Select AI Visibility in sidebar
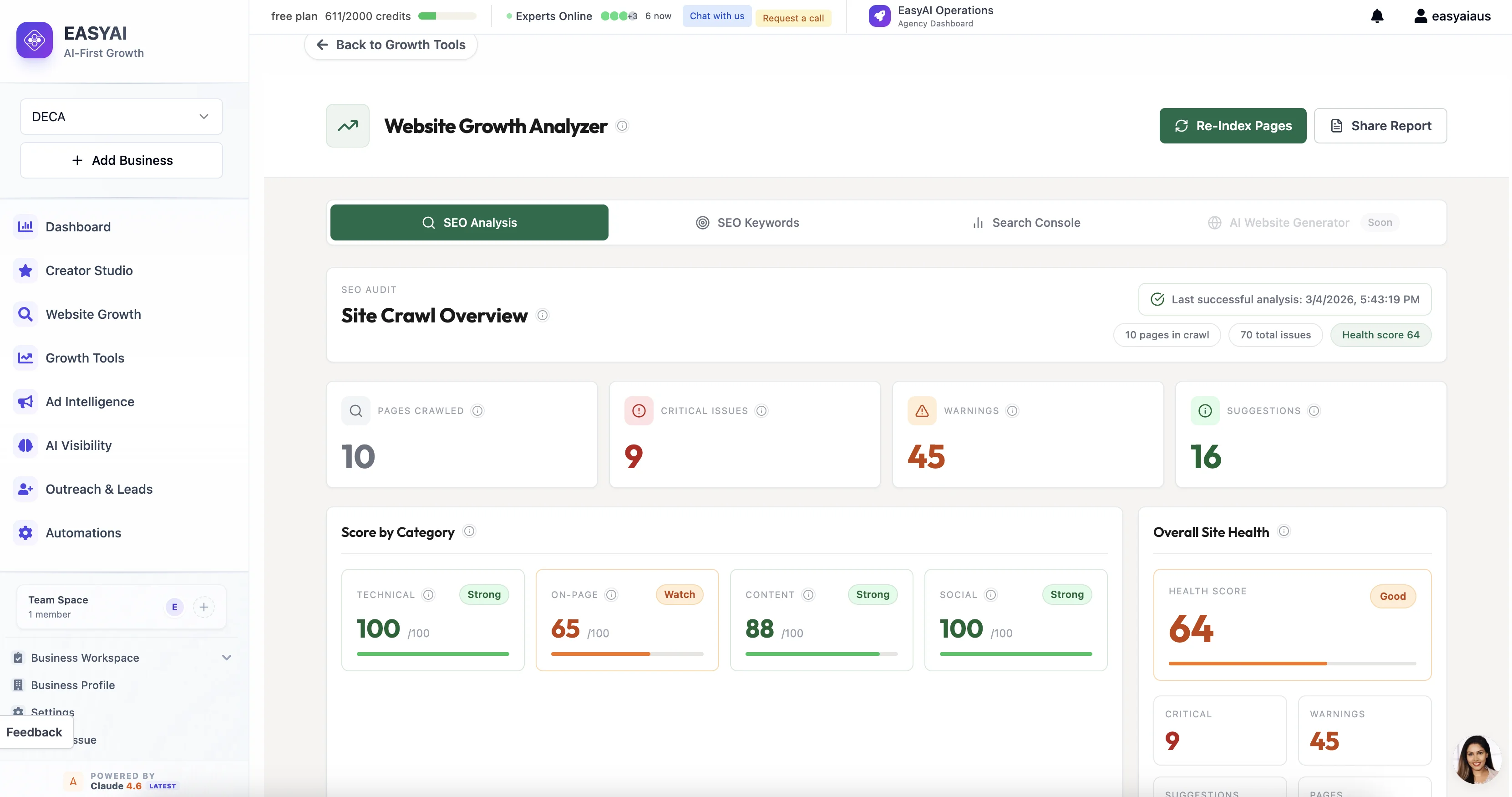Viewport: 1512px width, 797px height. click(78, 445)
